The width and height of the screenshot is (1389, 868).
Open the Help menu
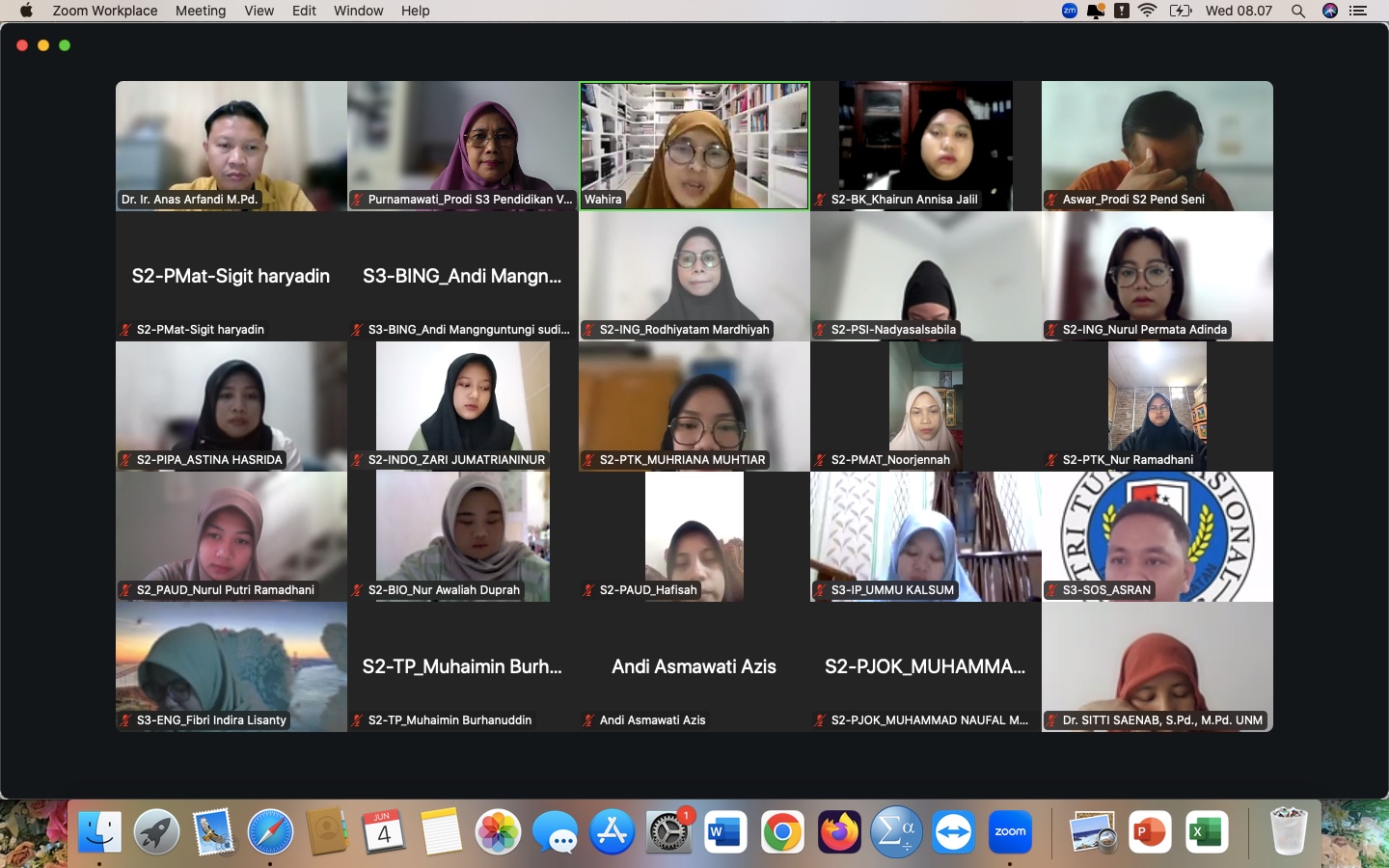click(x=415, y=11)
